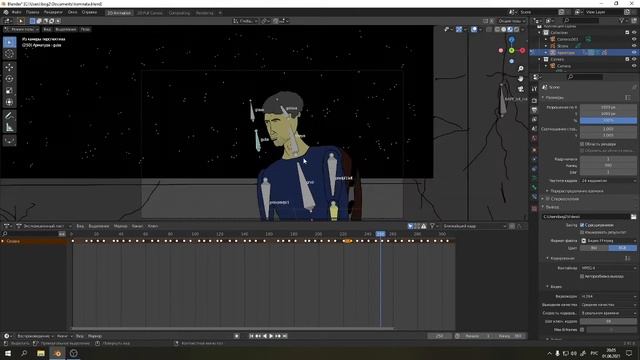Toggle Autosplit Output checkbox

(582, 276)
